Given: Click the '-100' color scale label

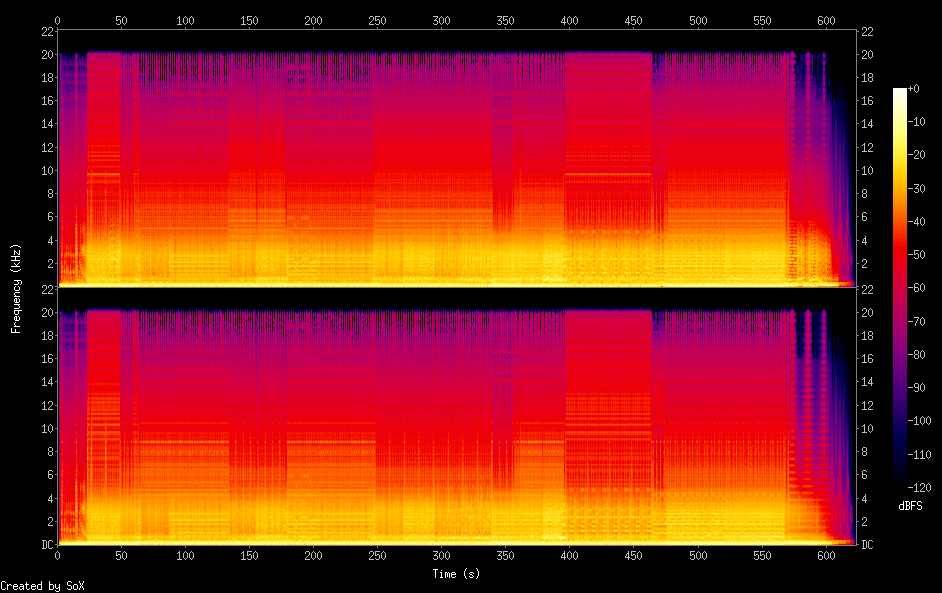Looking at the screenshot, I should (x=919, y=421).
